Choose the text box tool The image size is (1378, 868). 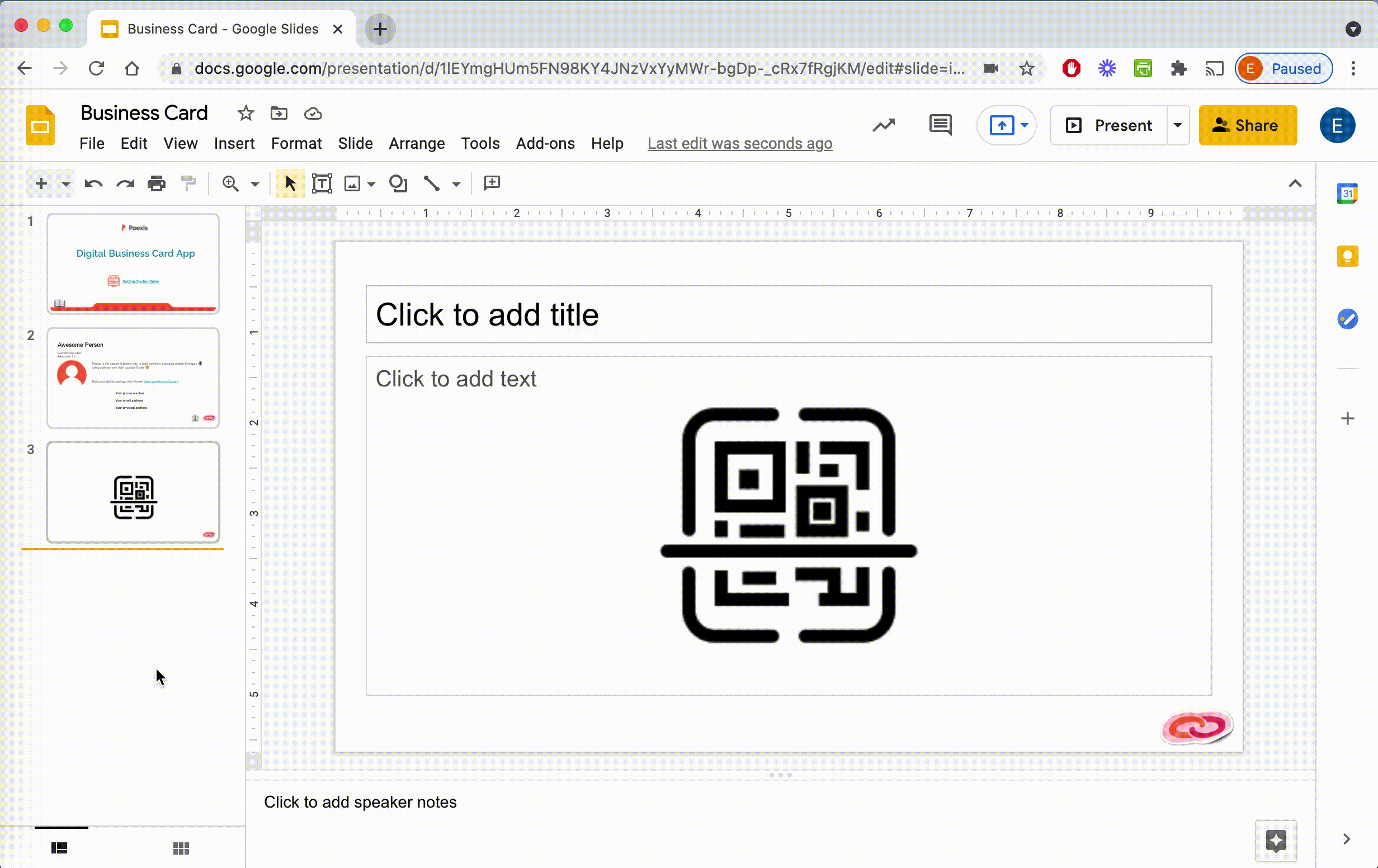(x=322, y=183)
